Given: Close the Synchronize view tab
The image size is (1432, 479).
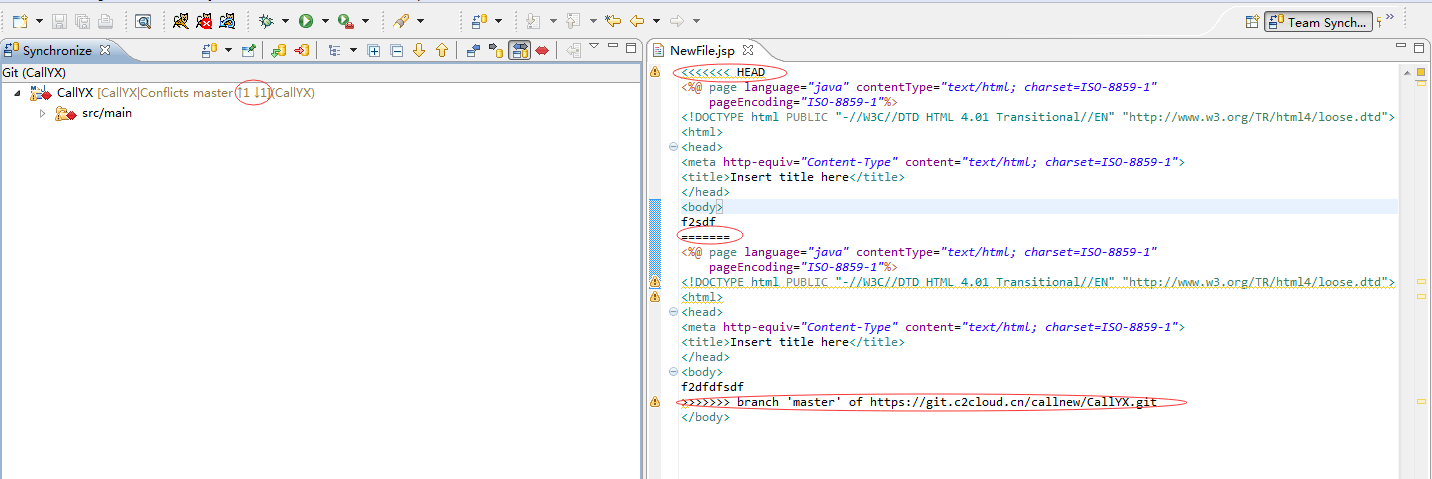Looking at the screenshot, I should click(x=105, y=50).
